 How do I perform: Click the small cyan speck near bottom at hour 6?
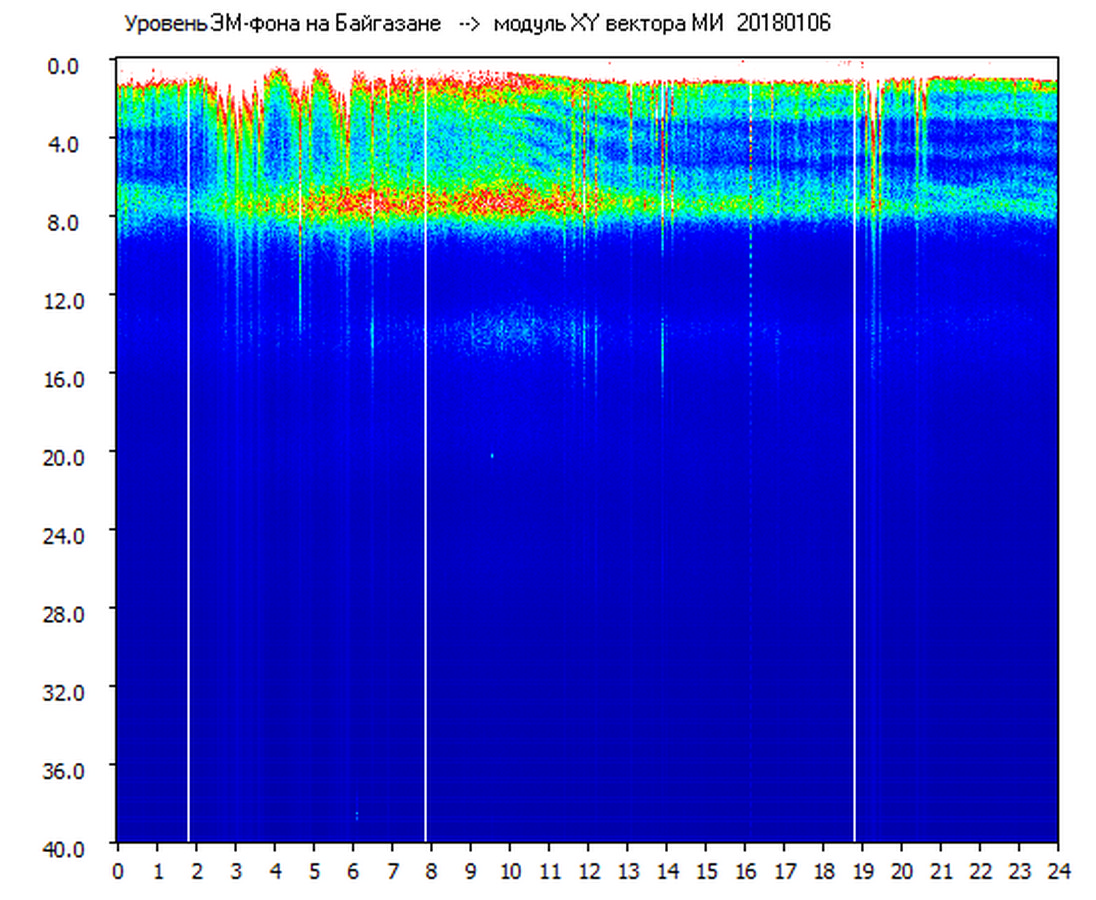[x=356, y=816]
